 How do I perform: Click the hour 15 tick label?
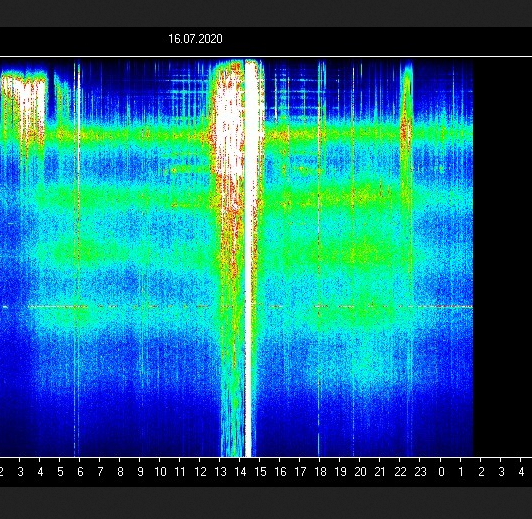260,472
